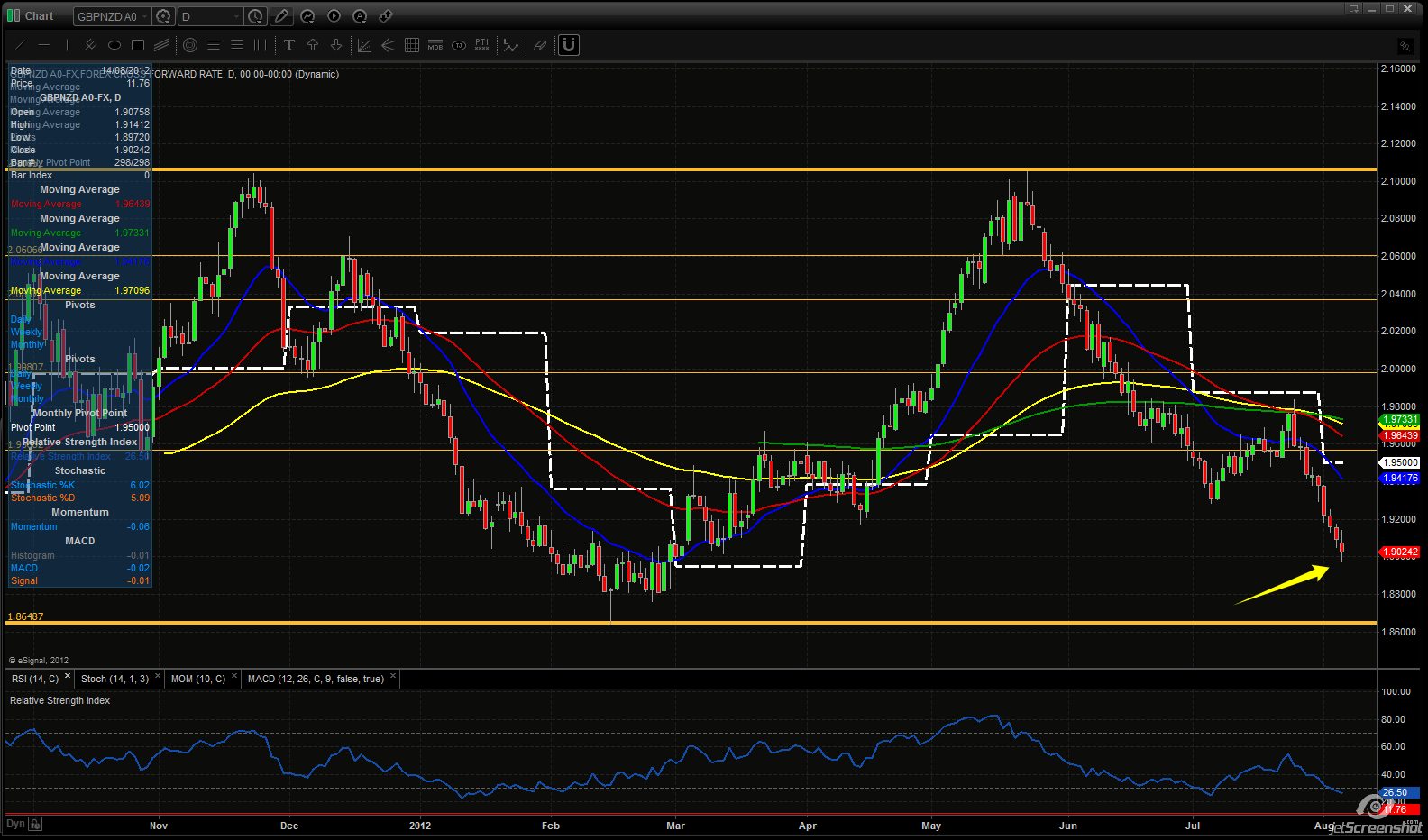The width and height of the screenshot is (1428, 840).
Task: Close the MACD study tab
Action: point(393,676)
